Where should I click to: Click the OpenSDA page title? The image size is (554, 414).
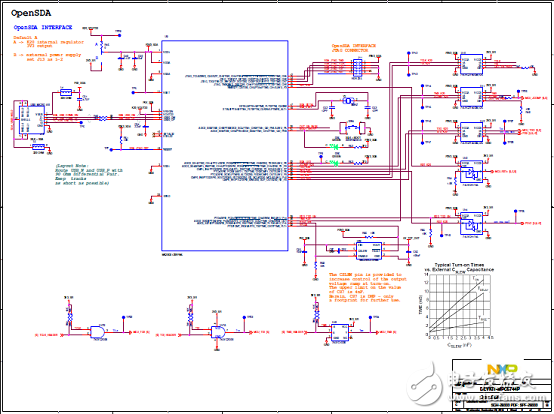[31, 13]
